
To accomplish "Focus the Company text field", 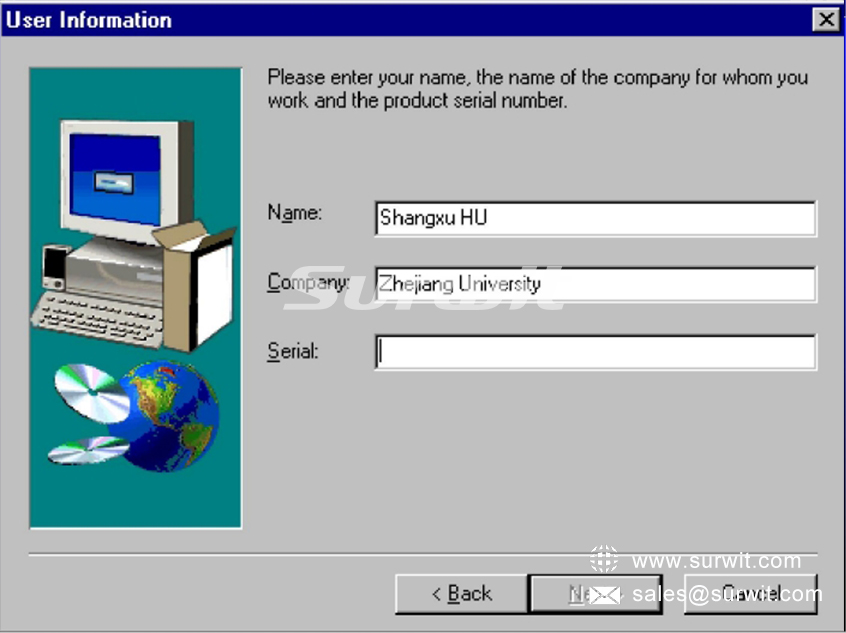I will coord(595,284).
